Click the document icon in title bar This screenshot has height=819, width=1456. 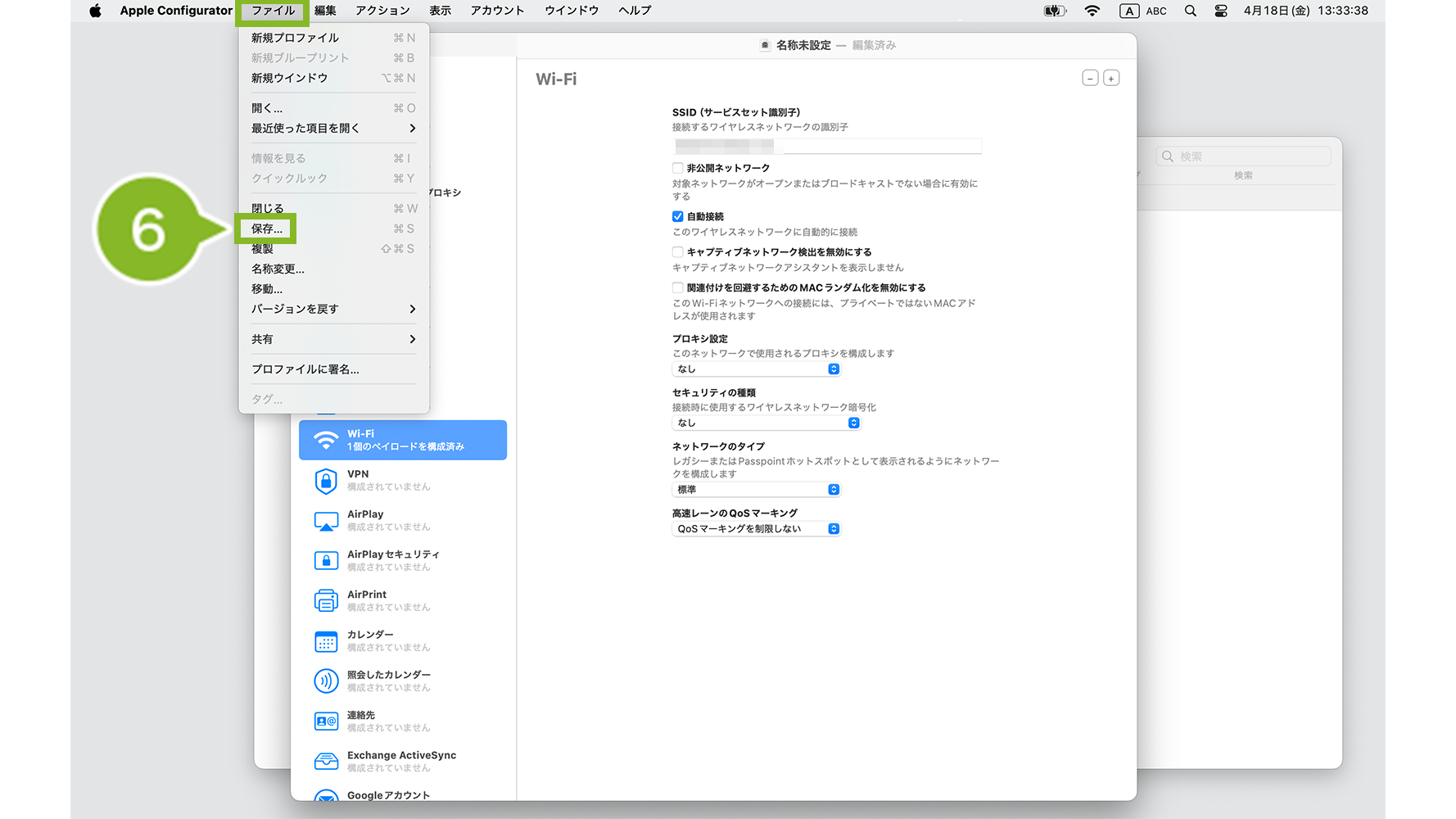(765, 45)
